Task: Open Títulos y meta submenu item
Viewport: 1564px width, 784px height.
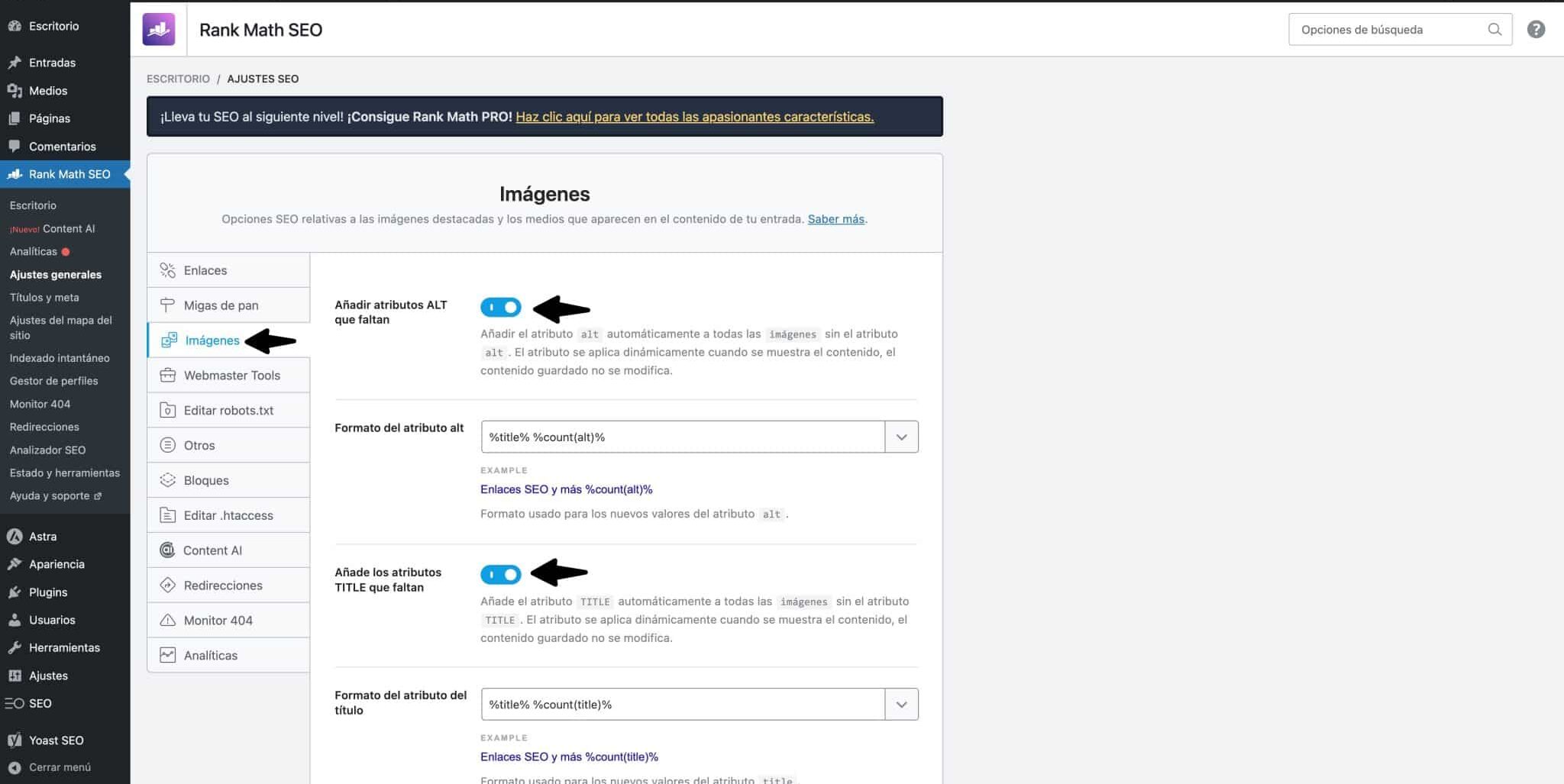Action: [44, 298]
